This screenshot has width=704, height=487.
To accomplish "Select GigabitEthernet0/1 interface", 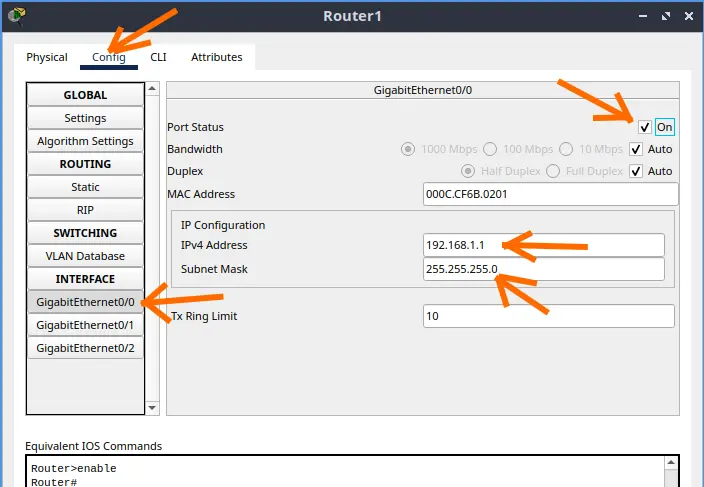I will 85,325.
